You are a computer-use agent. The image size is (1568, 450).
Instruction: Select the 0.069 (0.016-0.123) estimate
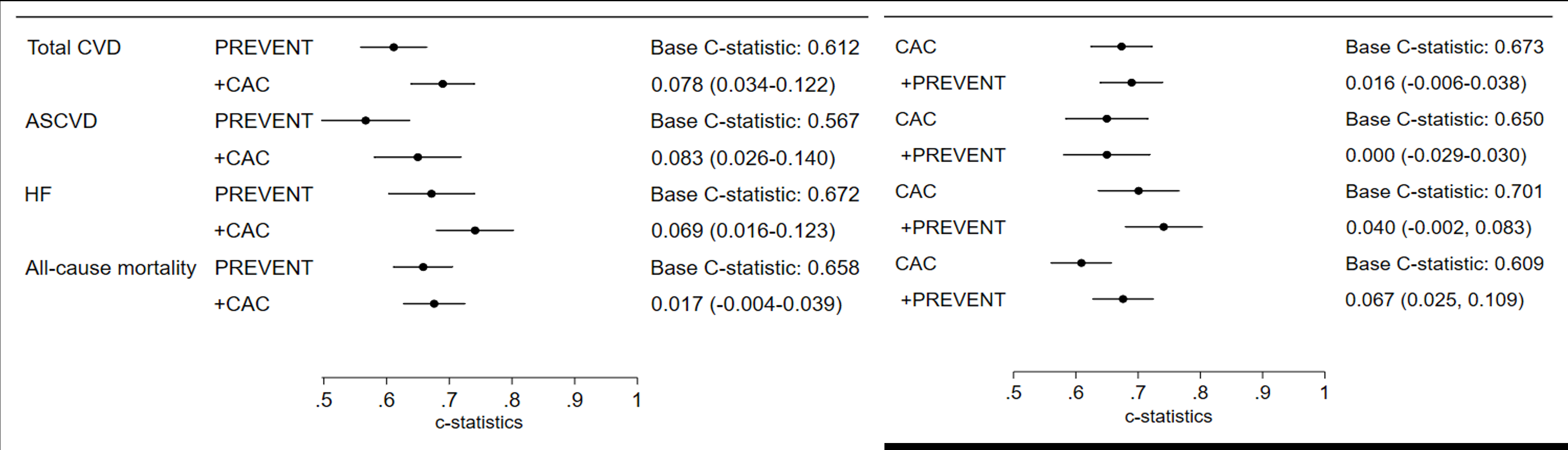[x=743, y=231]
